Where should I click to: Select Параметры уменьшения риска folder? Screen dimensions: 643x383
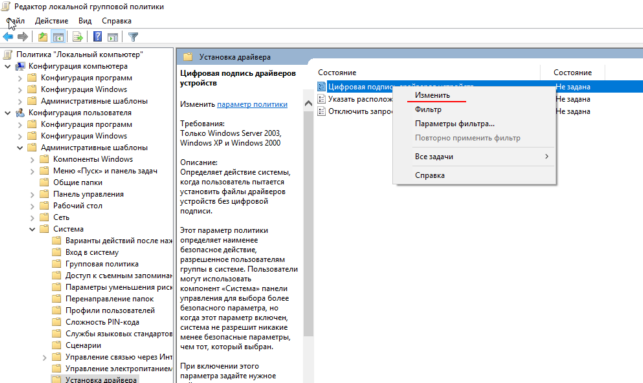click(119, 287)
